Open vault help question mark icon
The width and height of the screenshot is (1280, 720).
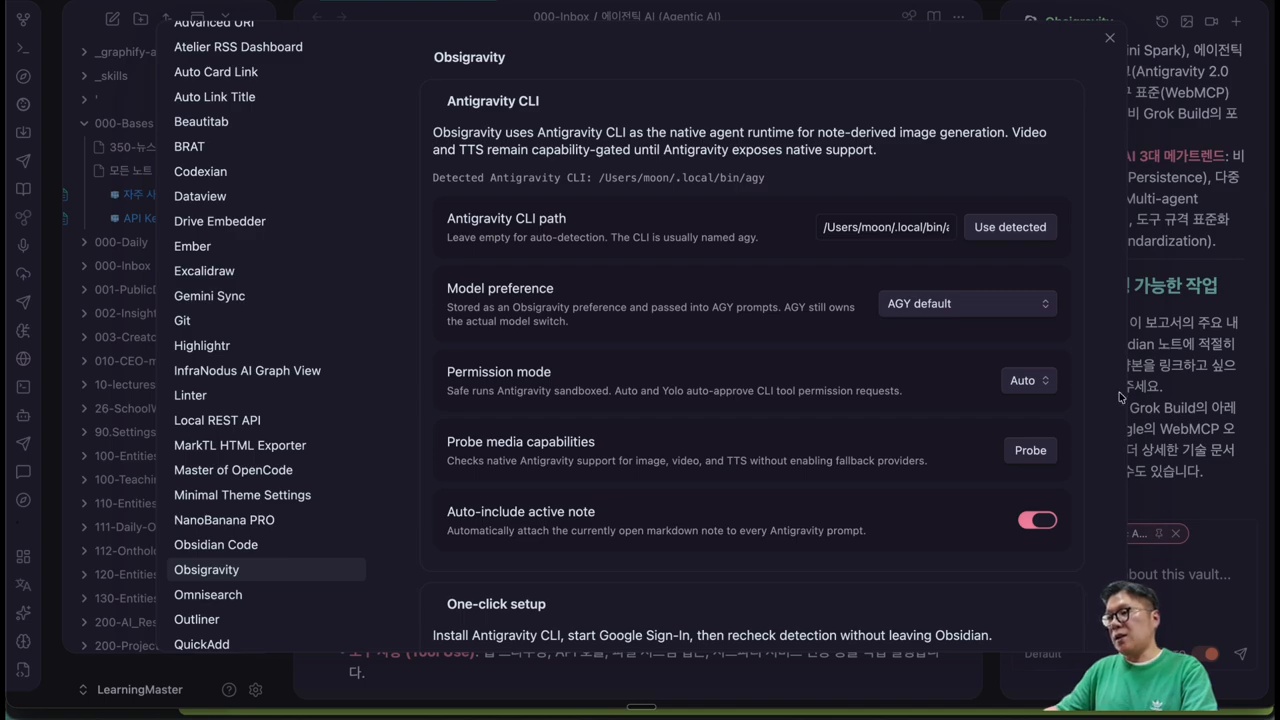tap(229, 690)
